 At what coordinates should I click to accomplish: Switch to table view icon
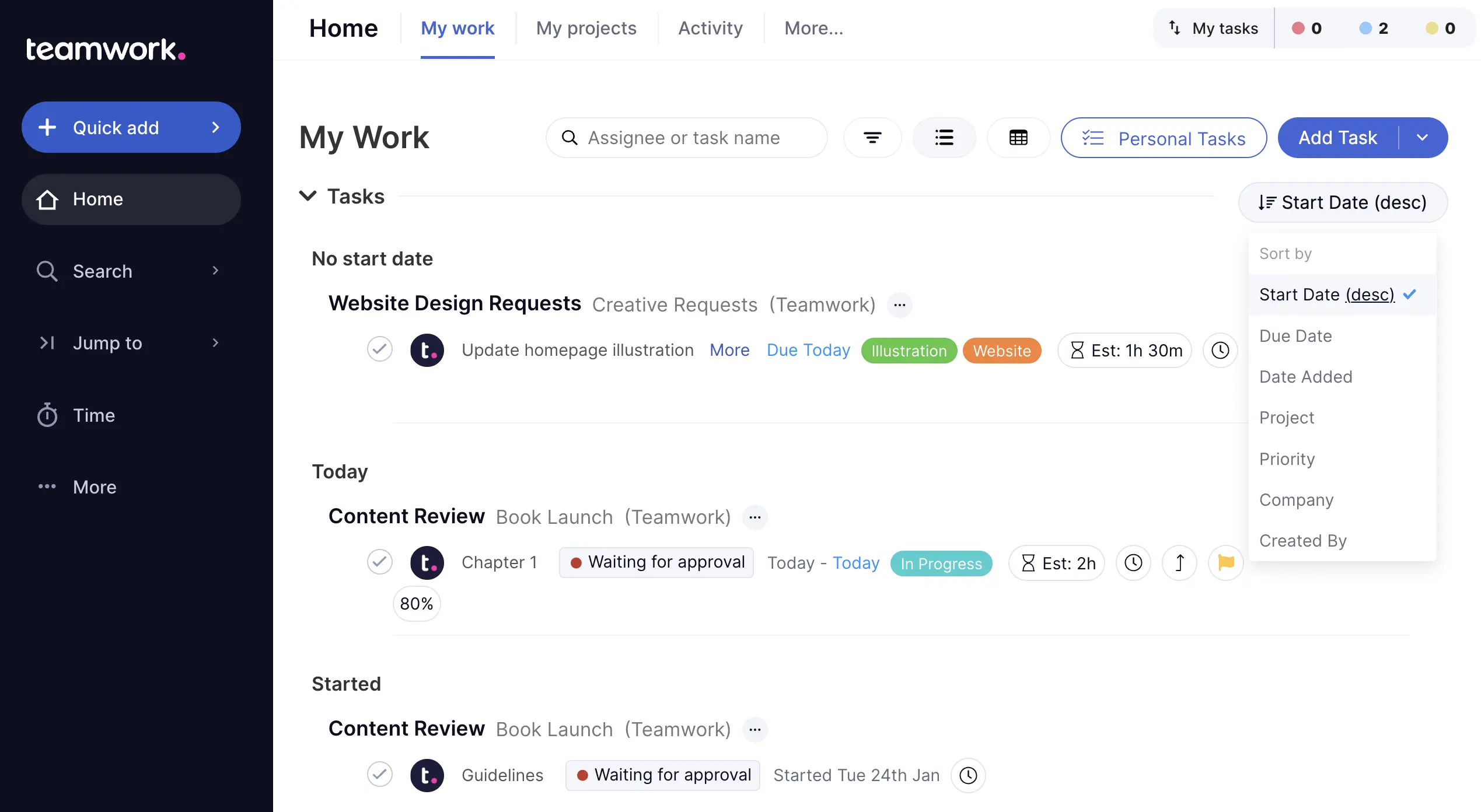point(1018,138)
